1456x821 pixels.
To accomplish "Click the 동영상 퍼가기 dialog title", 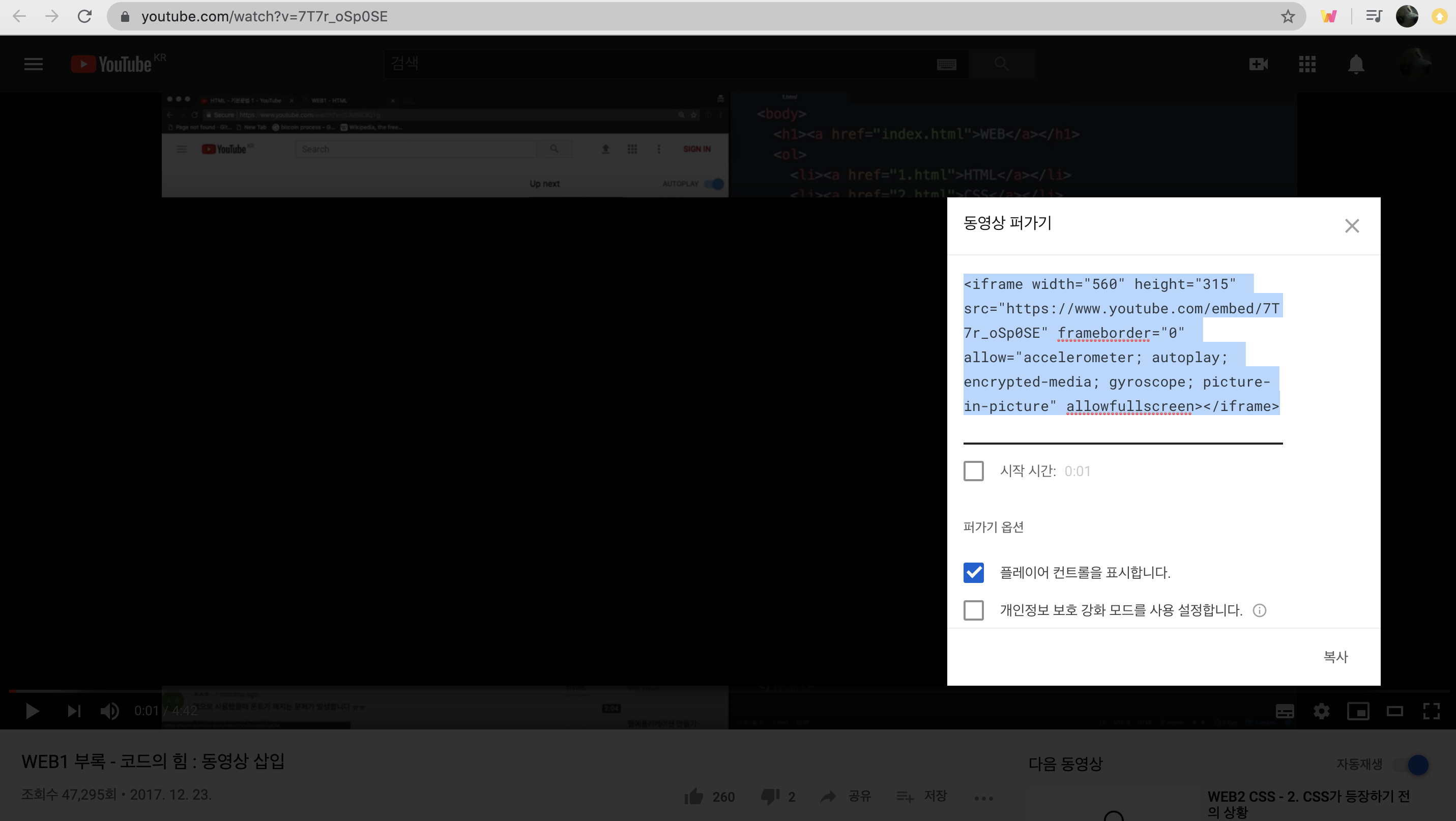I will pyautogui.click(x=1007, y=223).
